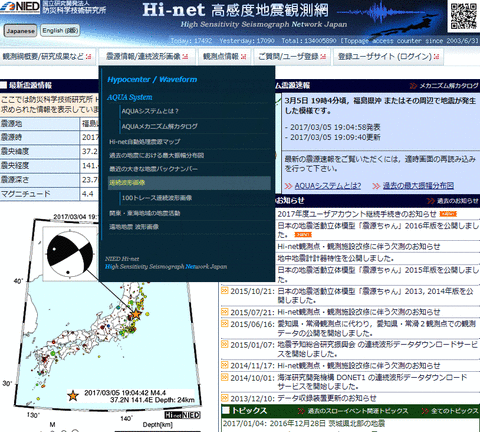Expand the ご質問/ユーザ登録 menu
This screenshot has width=480, height=432.
[292, 56]
